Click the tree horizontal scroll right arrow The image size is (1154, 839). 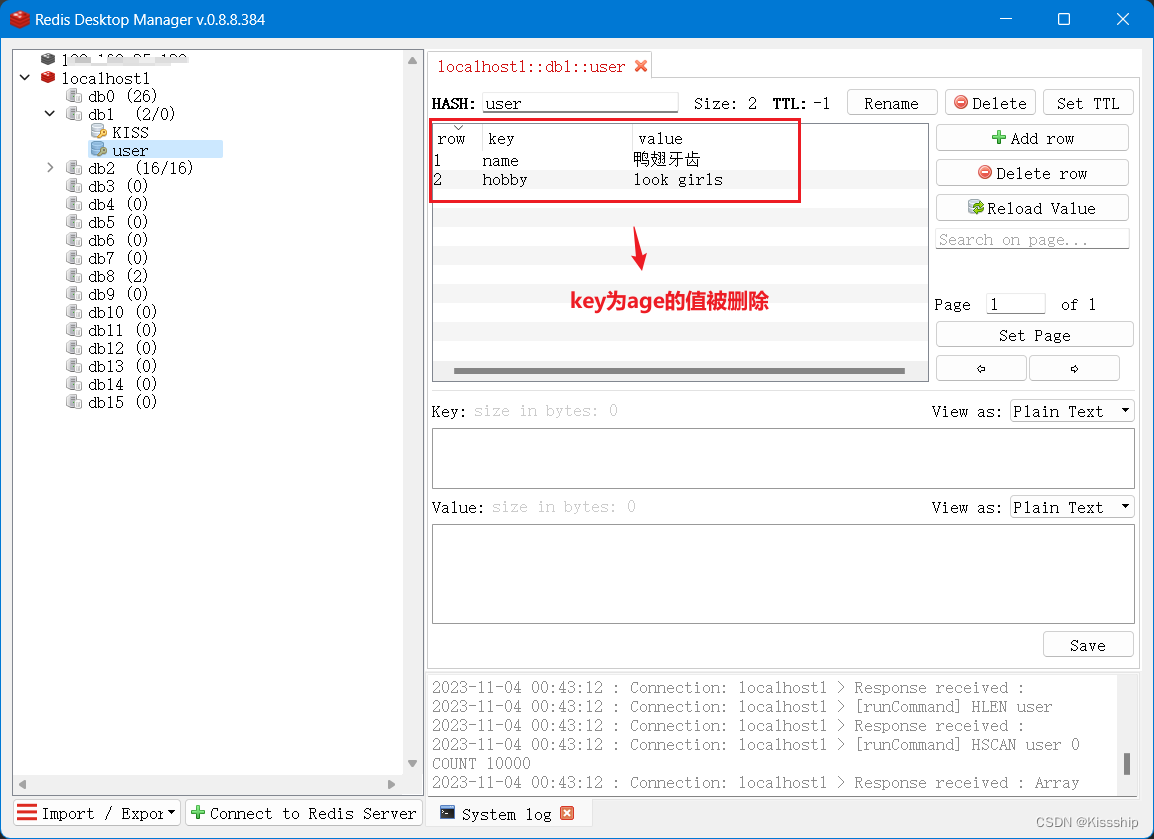392,784
